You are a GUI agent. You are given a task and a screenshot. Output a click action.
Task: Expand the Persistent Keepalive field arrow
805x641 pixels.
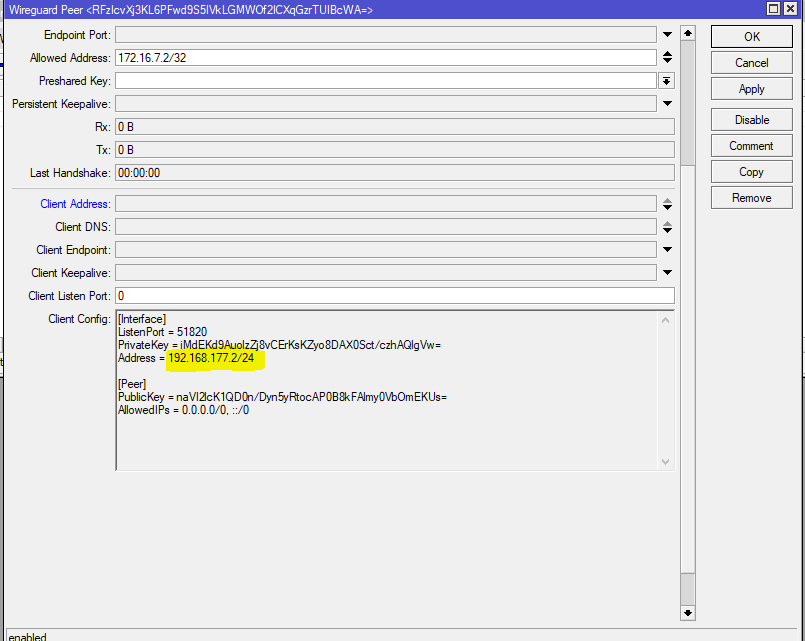pos(667,104)
